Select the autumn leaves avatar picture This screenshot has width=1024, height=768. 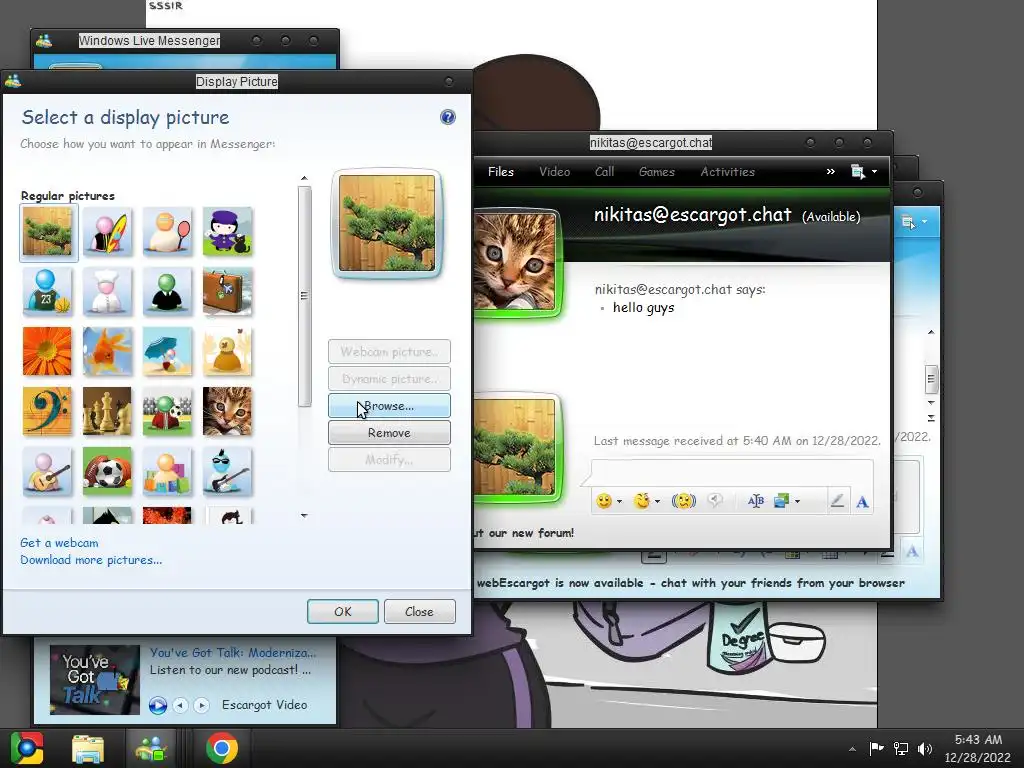[227, 352]
